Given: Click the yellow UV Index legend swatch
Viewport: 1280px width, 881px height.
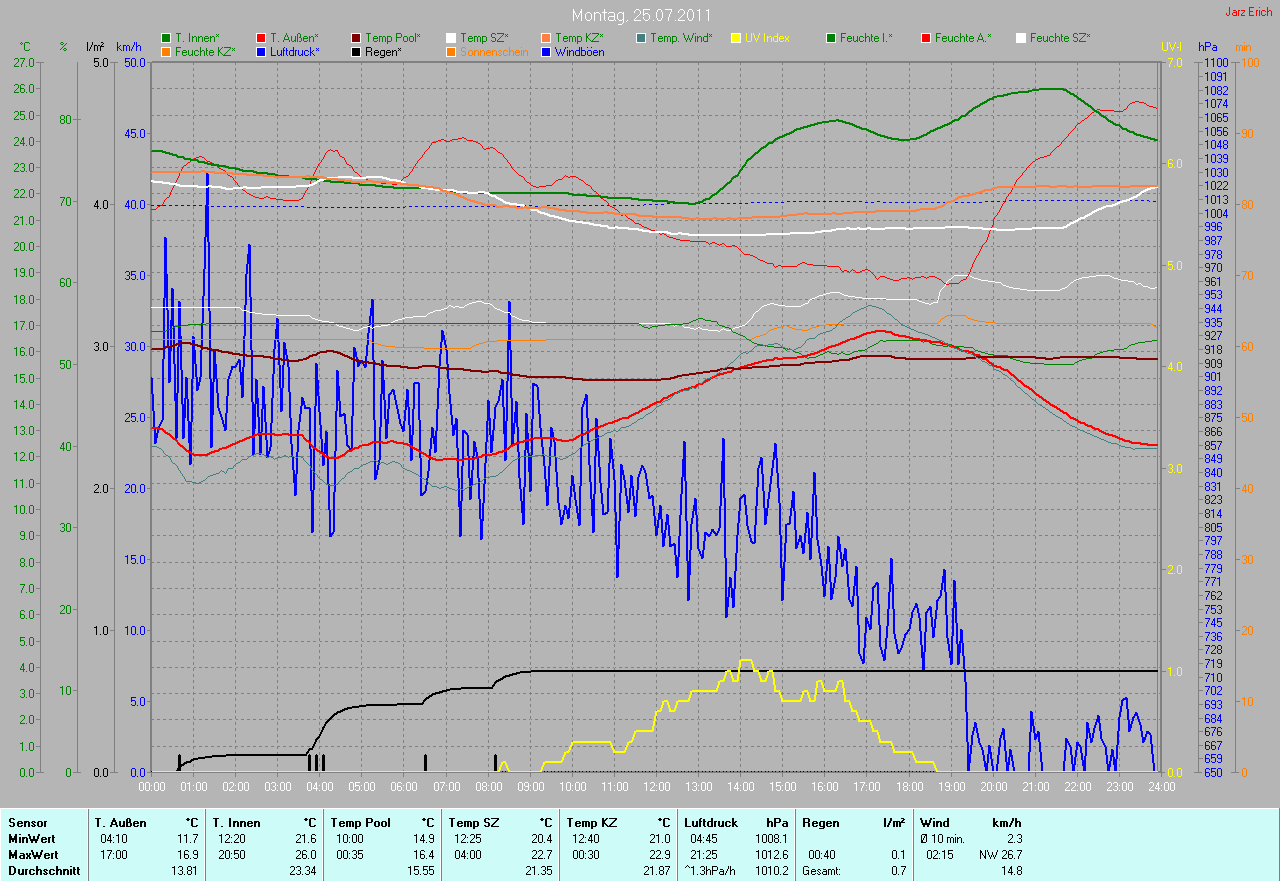Looking at the screenshot, I should [x=736, y=38].
